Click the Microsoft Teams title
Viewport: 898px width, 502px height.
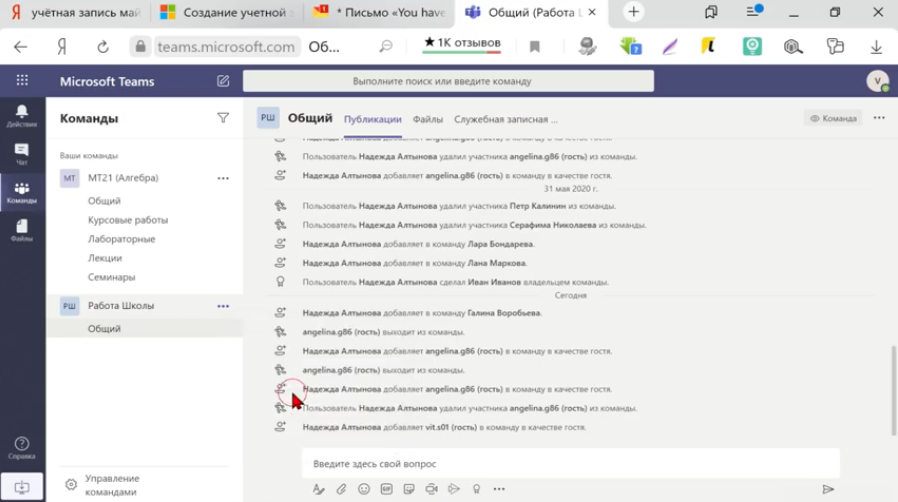pos(107,81)
